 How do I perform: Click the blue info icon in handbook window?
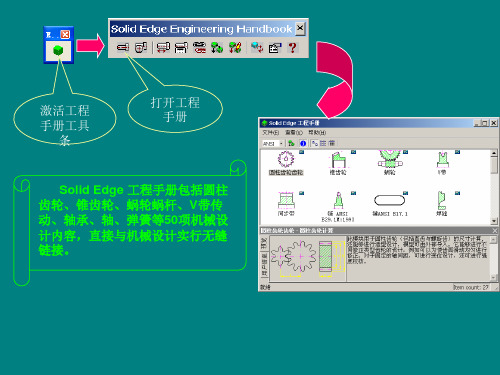303,143
